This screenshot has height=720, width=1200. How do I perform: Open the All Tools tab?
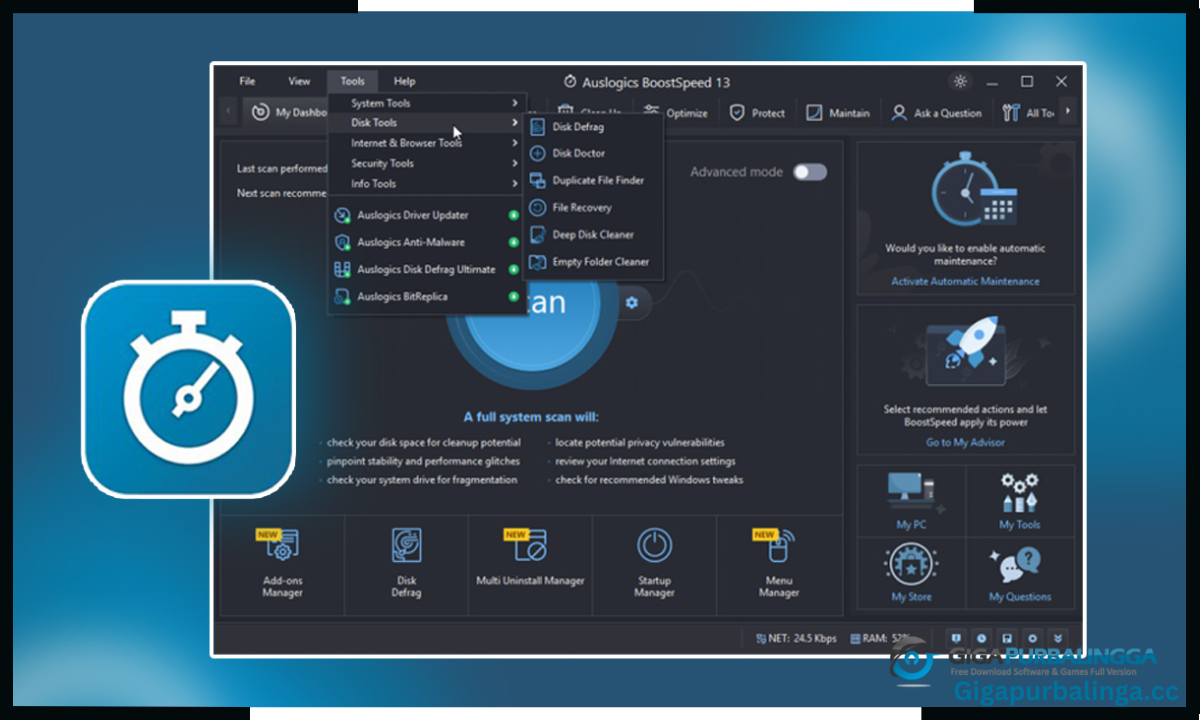click(1028, 113)
